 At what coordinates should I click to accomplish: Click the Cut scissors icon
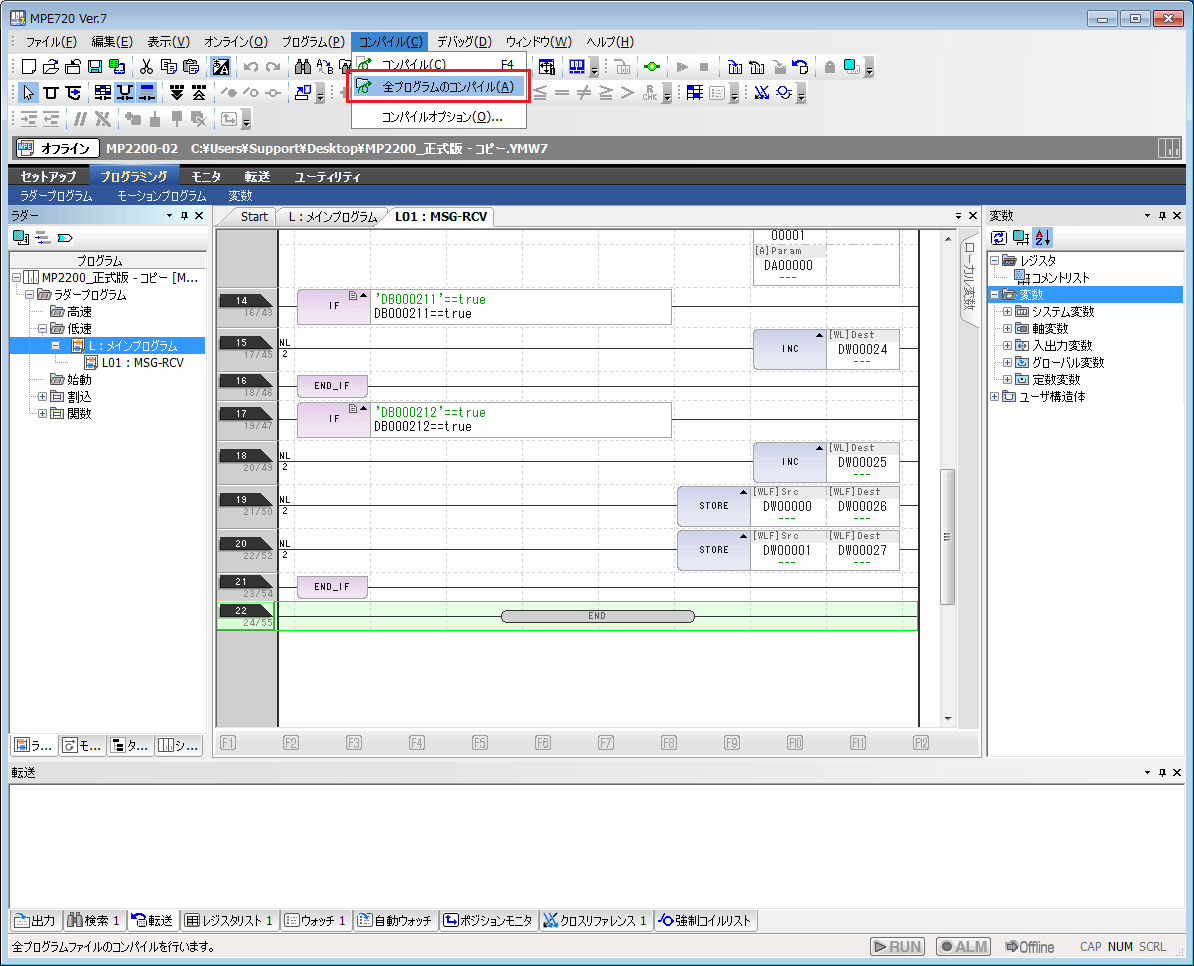coord(146,67)
